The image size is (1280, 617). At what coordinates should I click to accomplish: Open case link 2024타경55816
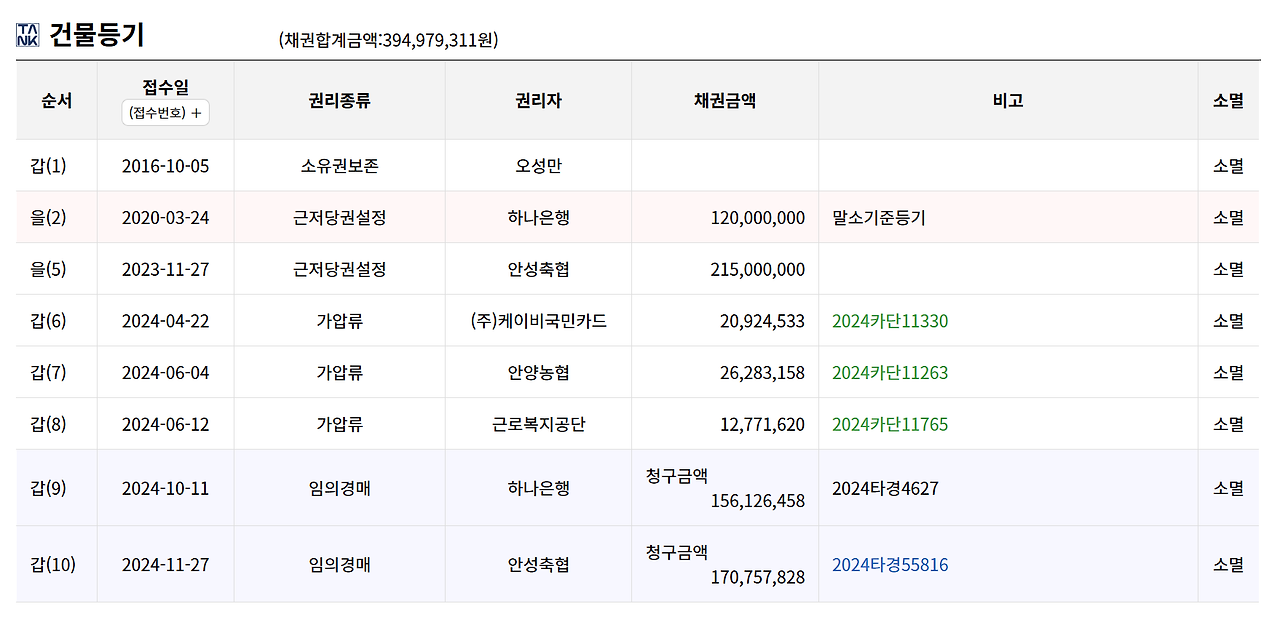(x=890, y=565)
